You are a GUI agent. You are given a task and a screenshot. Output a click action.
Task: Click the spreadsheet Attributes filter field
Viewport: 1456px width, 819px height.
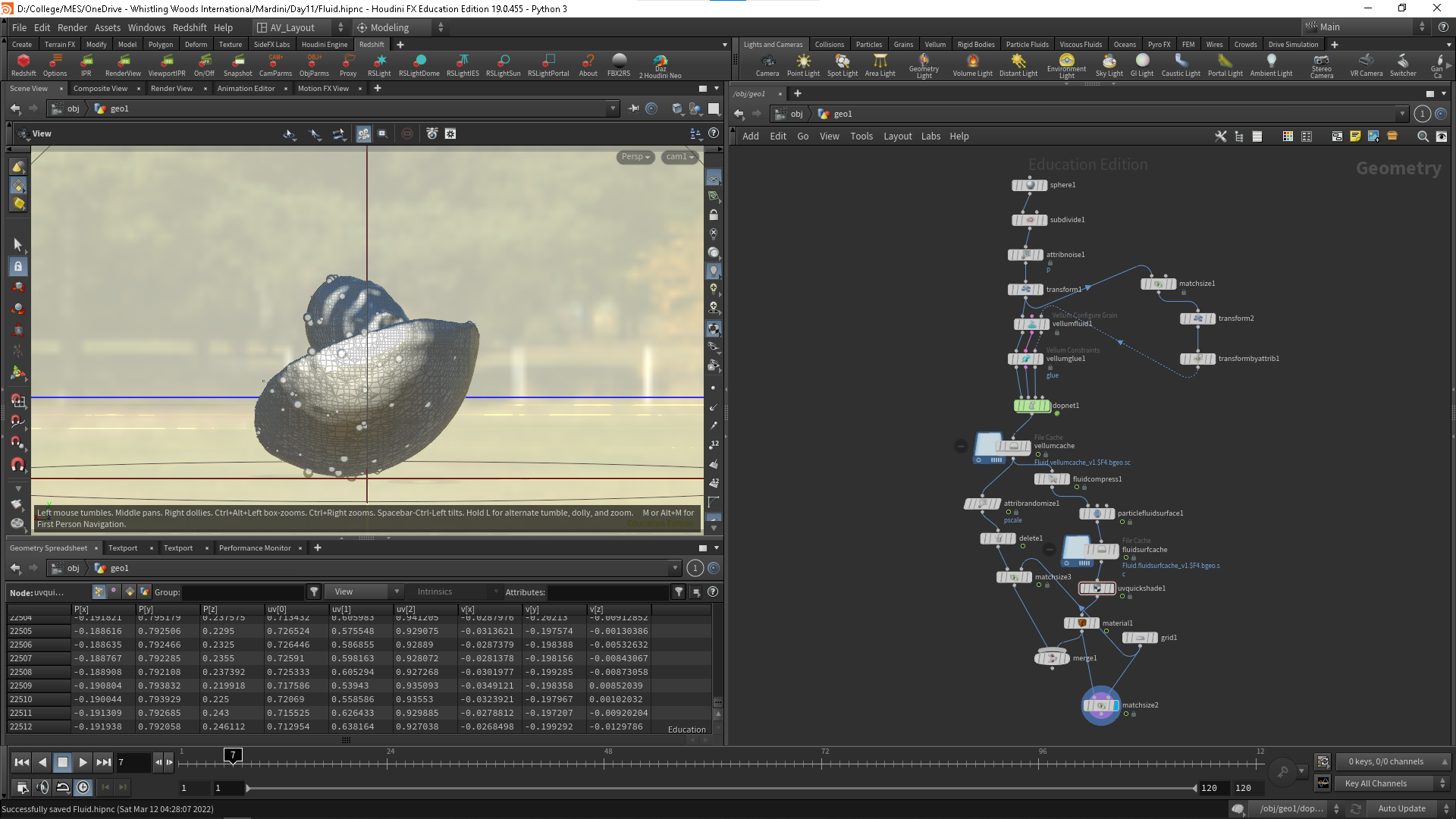pyautogui.click(x=608, y=591)
